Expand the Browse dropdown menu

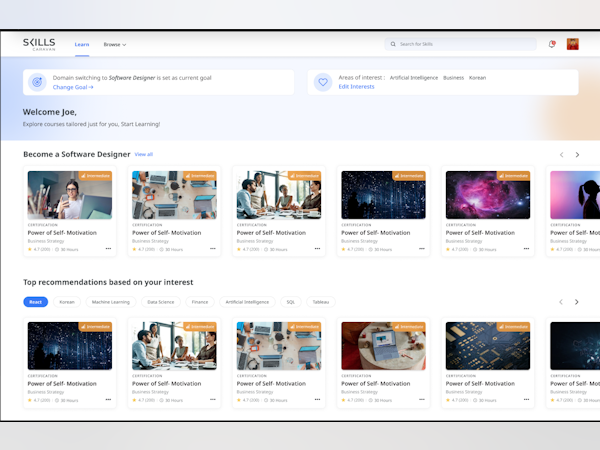(115, 44)
